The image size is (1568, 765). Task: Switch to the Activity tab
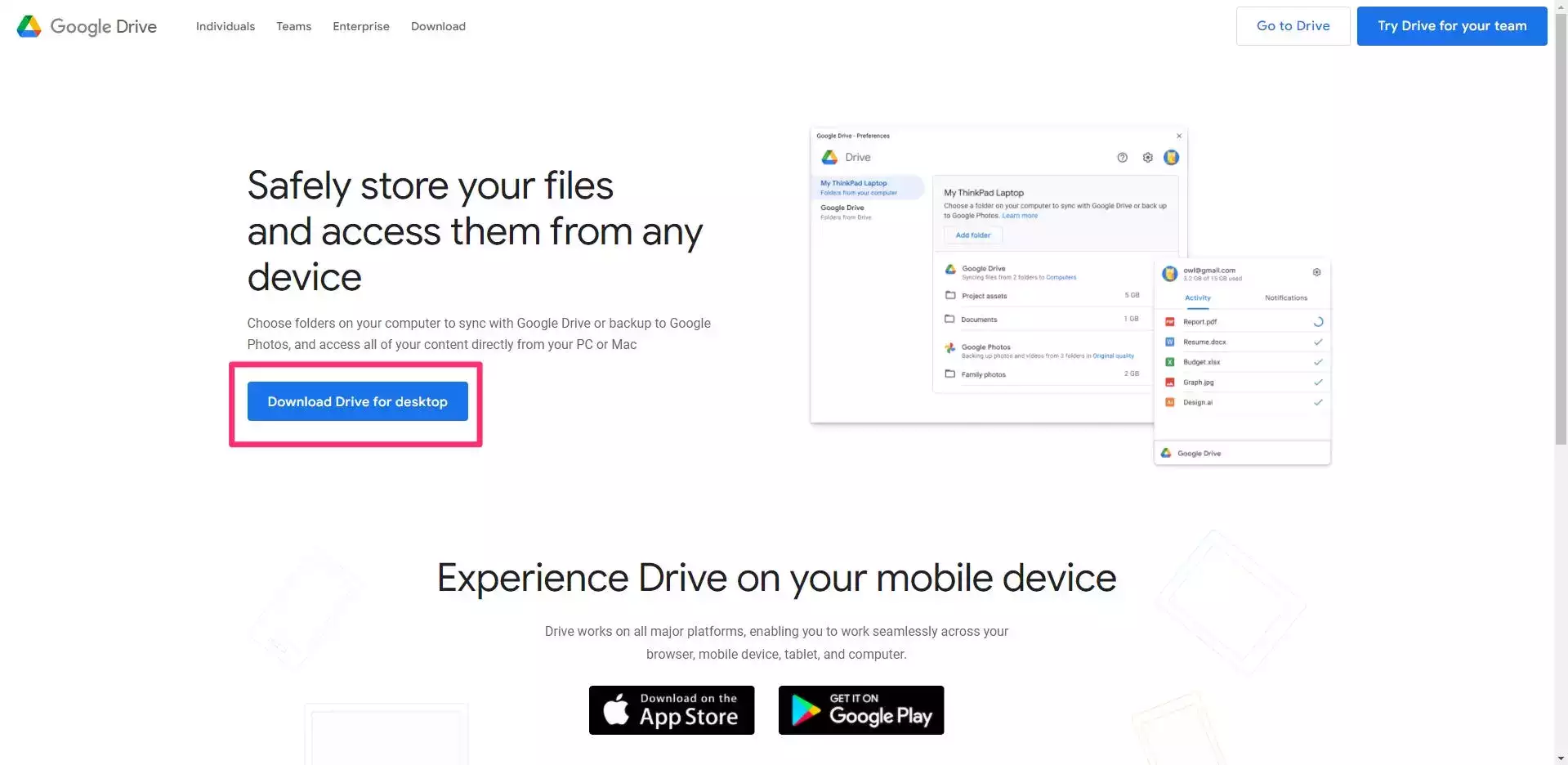tap(1198, 297)
